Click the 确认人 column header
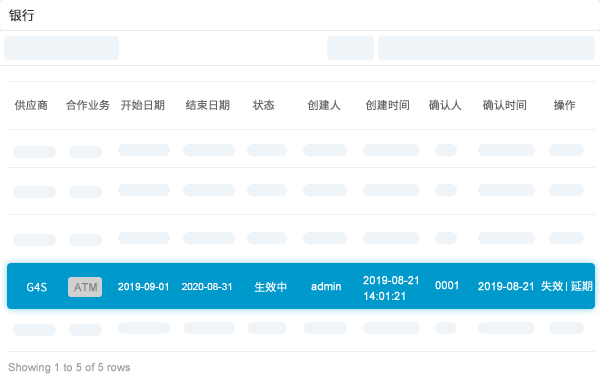The height and width of the screenshot is (387, 600). click(445, 105)
